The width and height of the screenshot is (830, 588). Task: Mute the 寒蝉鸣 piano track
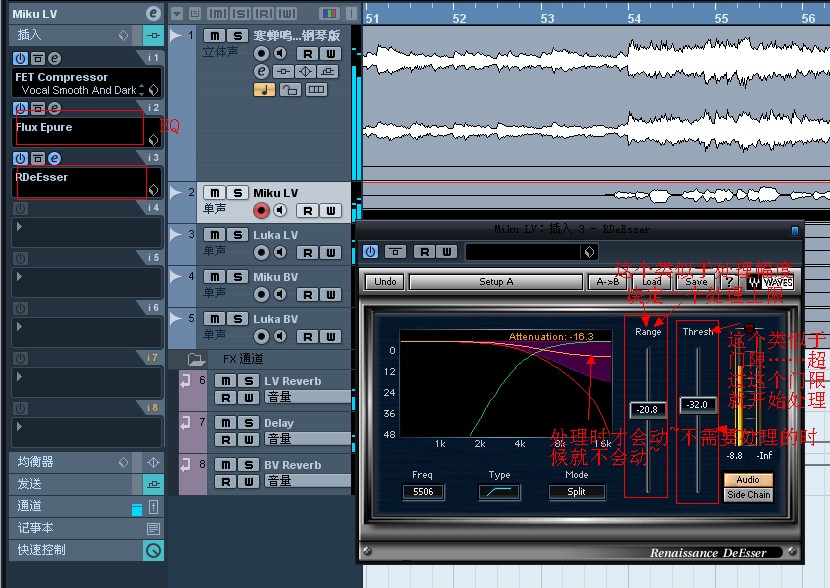coord(214,35)
